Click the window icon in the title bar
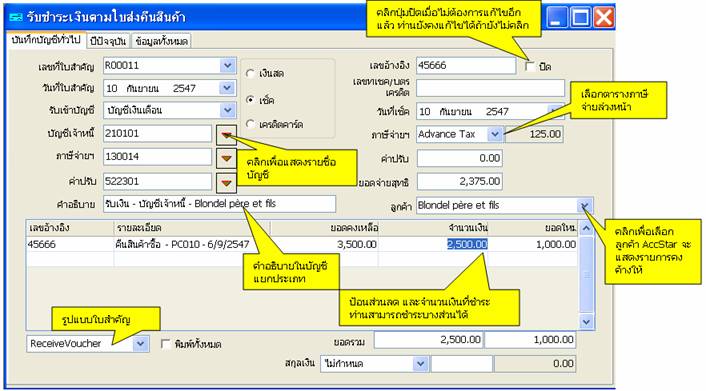 coord(15,18)
